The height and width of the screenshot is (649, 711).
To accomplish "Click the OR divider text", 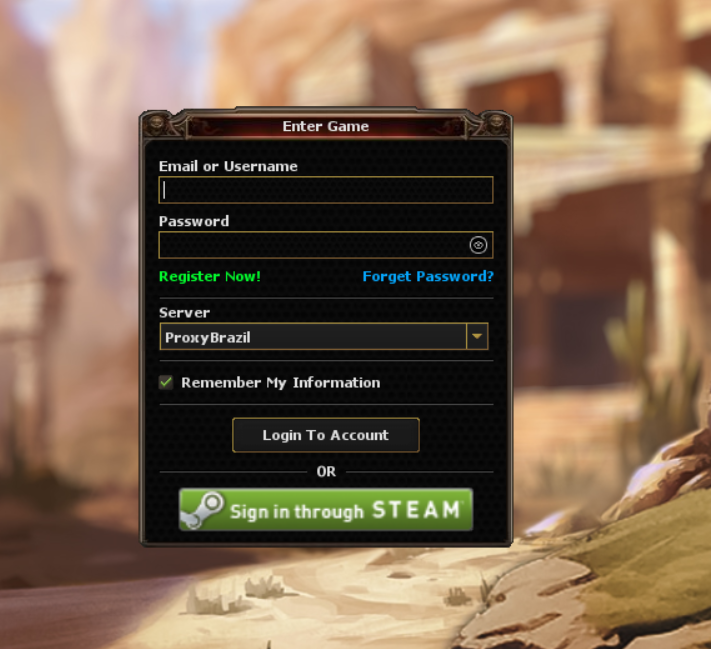I will click(x=326, y=472).
